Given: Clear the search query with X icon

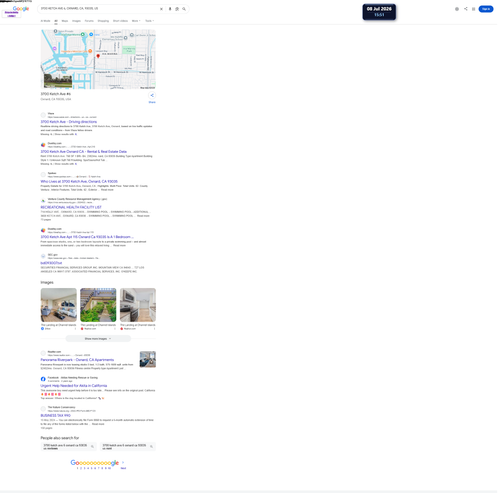Looking at the screenshot, I should coord(161,9).
